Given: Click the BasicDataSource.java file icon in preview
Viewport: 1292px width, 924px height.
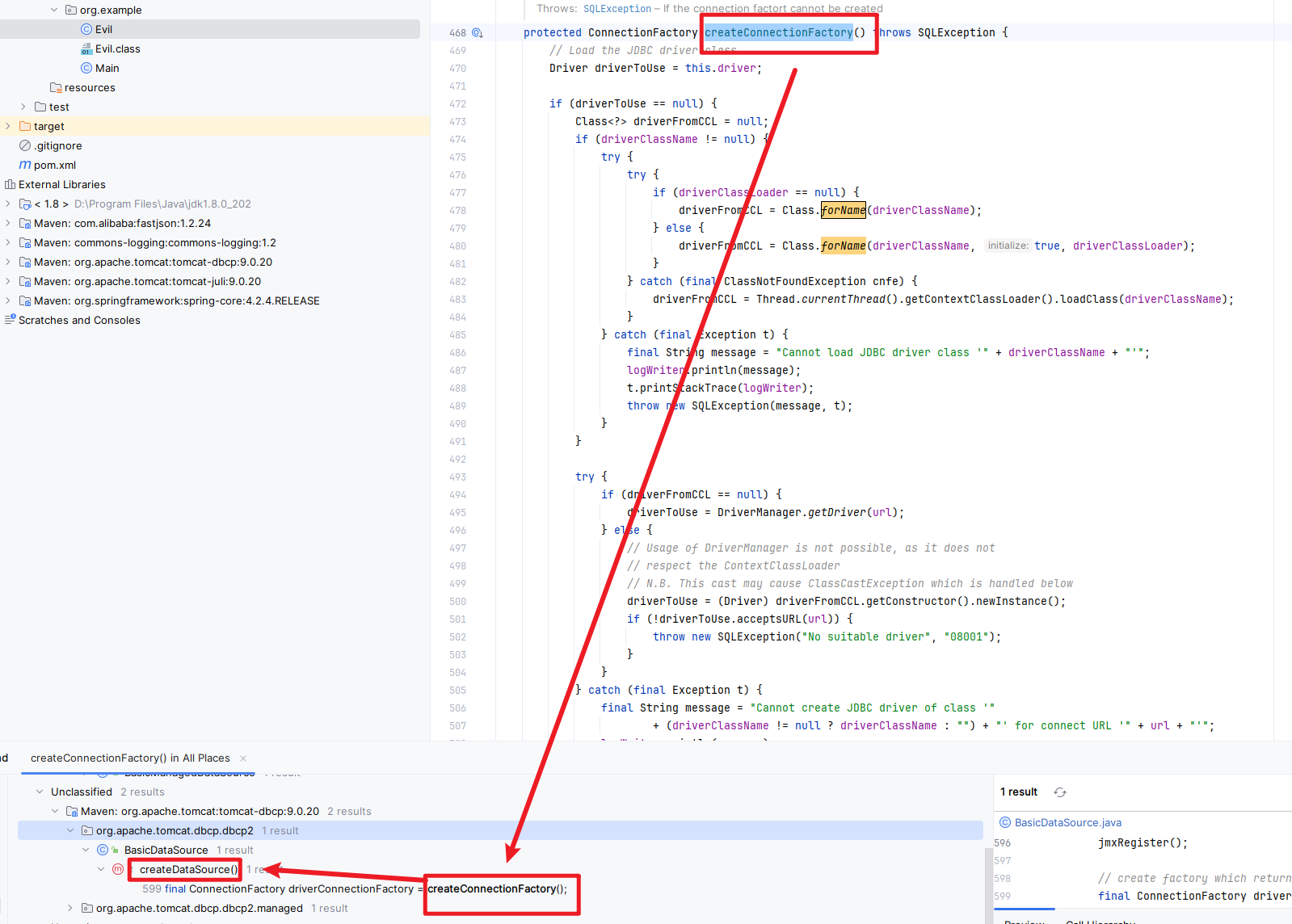Looking at the screenshot, I should [1005, 822].
